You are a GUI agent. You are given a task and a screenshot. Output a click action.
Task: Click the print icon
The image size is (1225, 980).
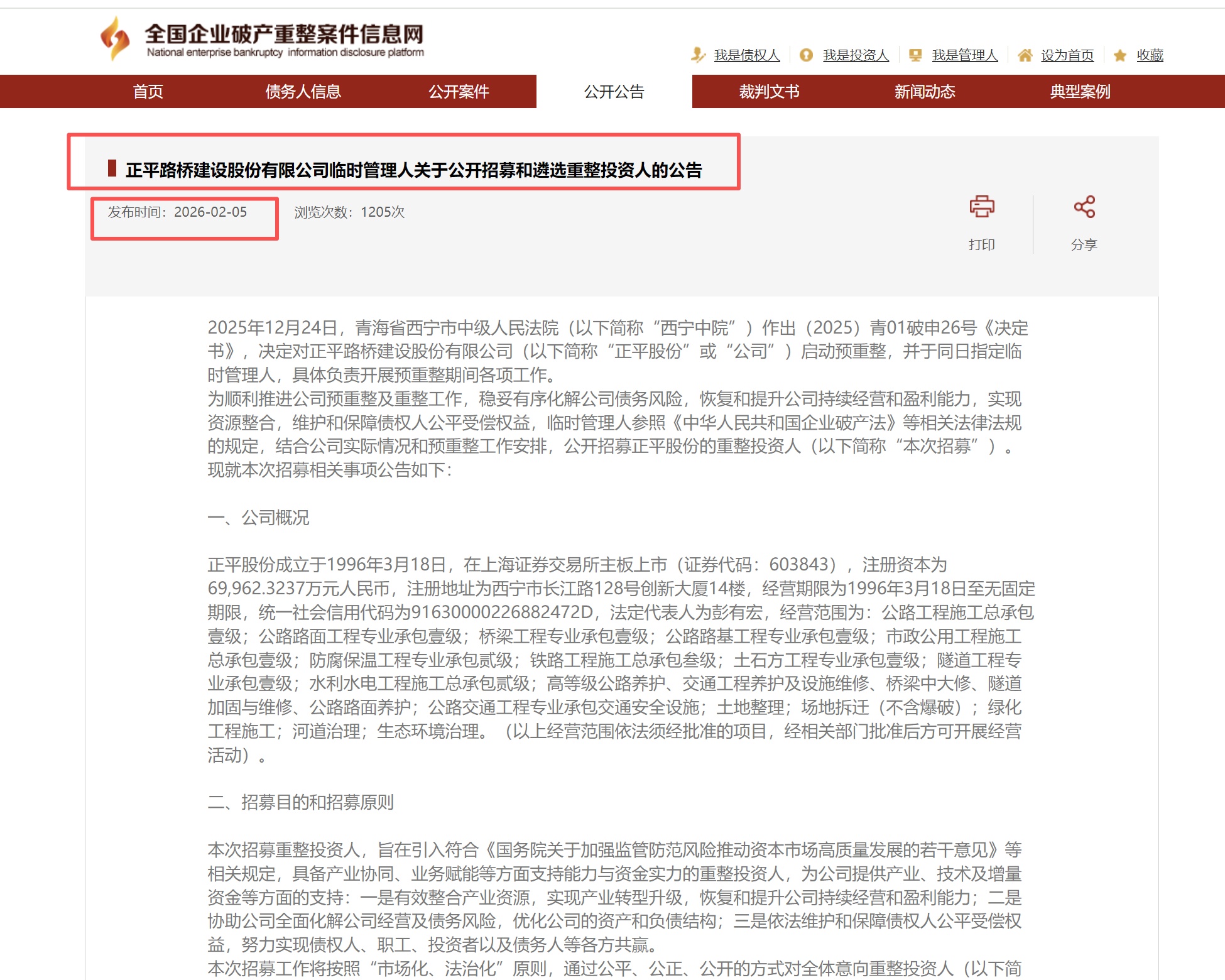981,207
